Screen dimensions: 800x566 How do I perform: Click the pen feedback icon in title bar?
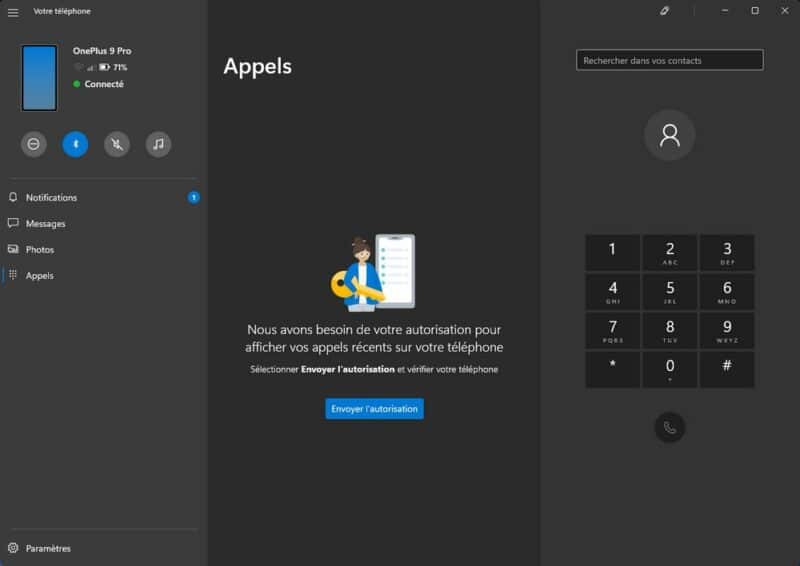[664, 11]
